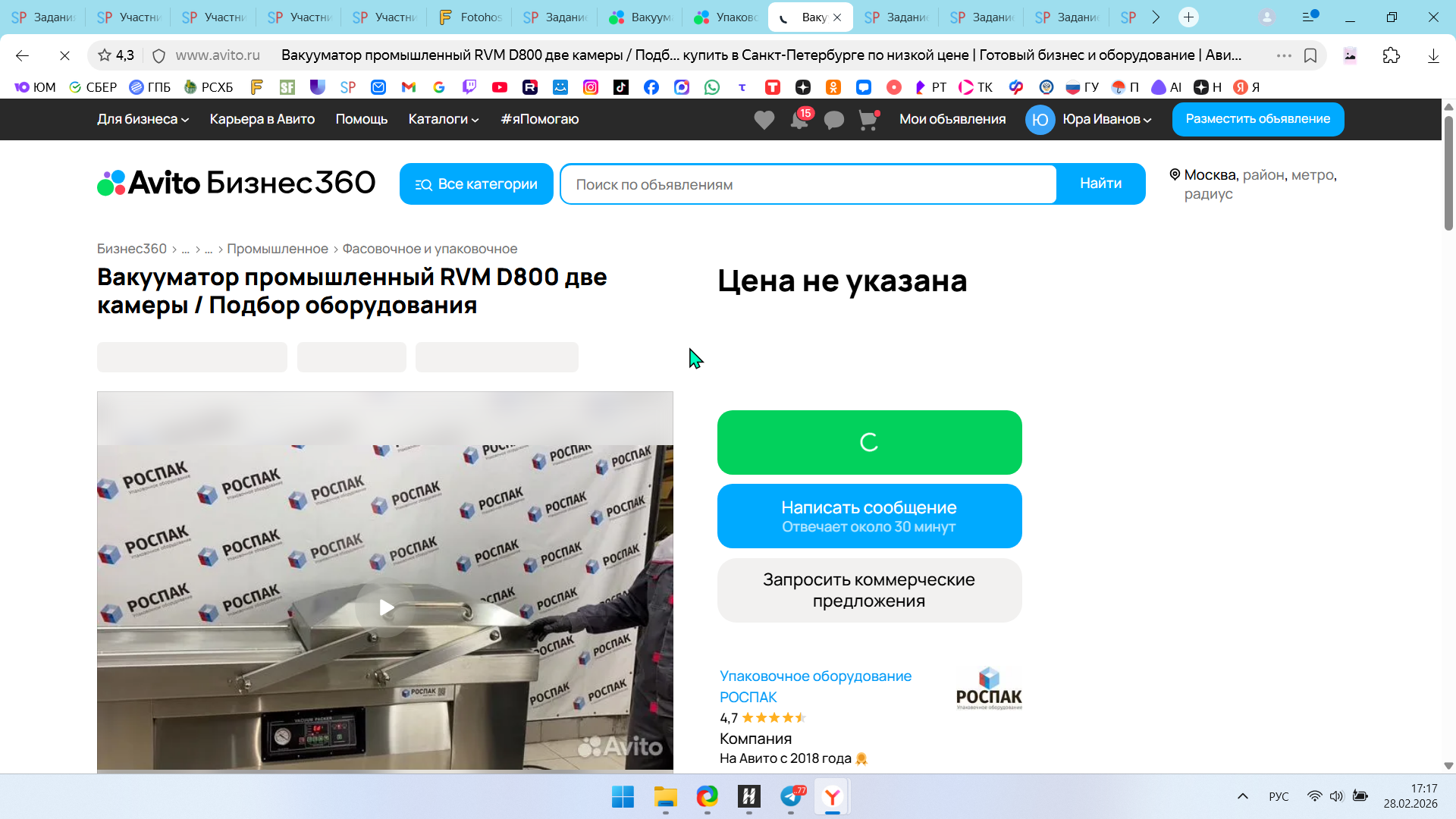Screen dimensions: 1456x819
Task: Open 'Мои объявления' menu item
Action: pyautogui.click(x=952, y=119)
